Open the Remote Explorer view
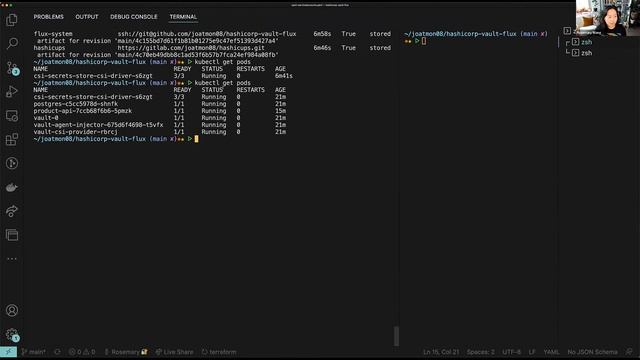Image resolution: width=640 pixels, height=360 pixels. [x=12, y=116]
